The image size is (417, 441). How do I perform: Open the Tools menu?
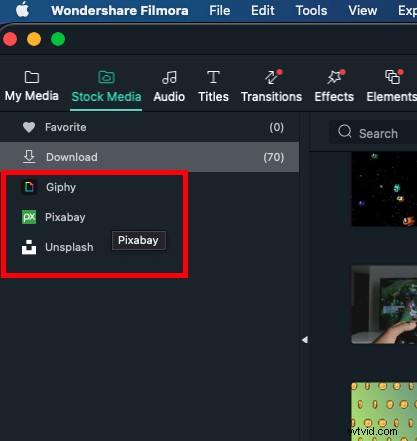click(311, 11)
